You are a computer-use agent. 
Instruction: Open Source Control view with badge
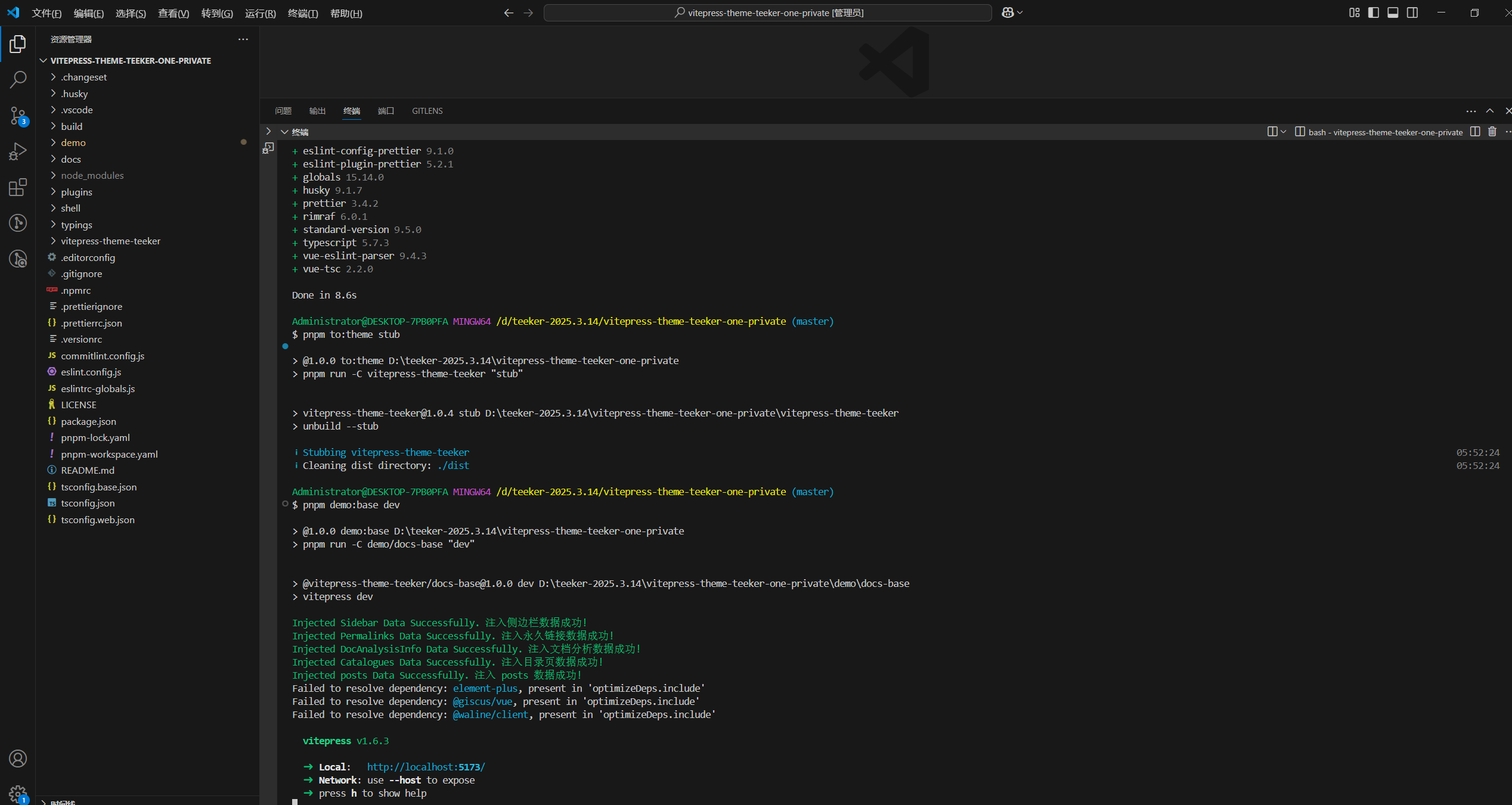click(18, 116)
